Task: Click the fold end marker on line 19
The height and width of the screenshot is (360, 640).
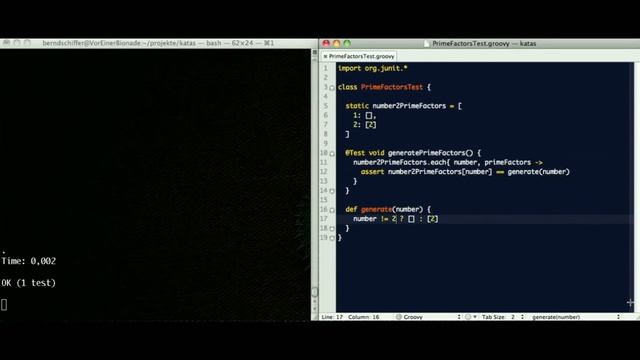Action: point(332,238)
